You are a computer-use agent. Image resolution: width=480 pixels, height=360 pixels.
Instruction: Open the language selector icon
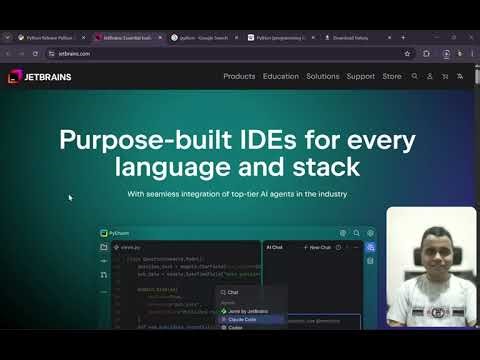460,76
